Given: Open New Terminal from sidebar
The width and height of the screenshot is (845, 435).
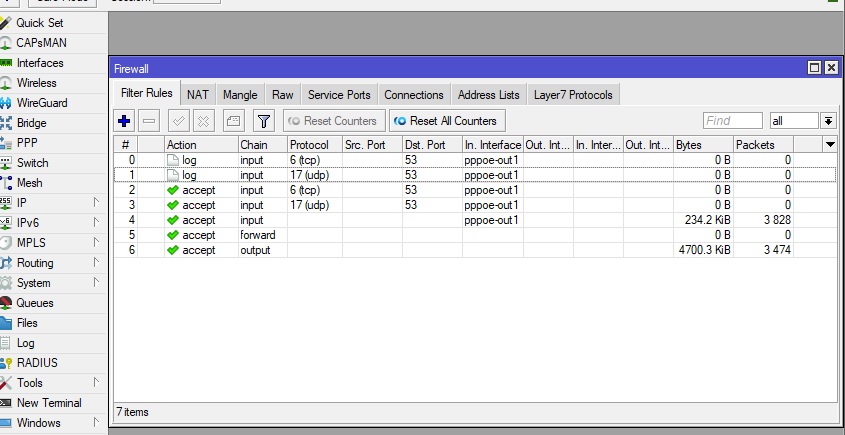Looking at the screenshot, I should [x=49, y=403].
